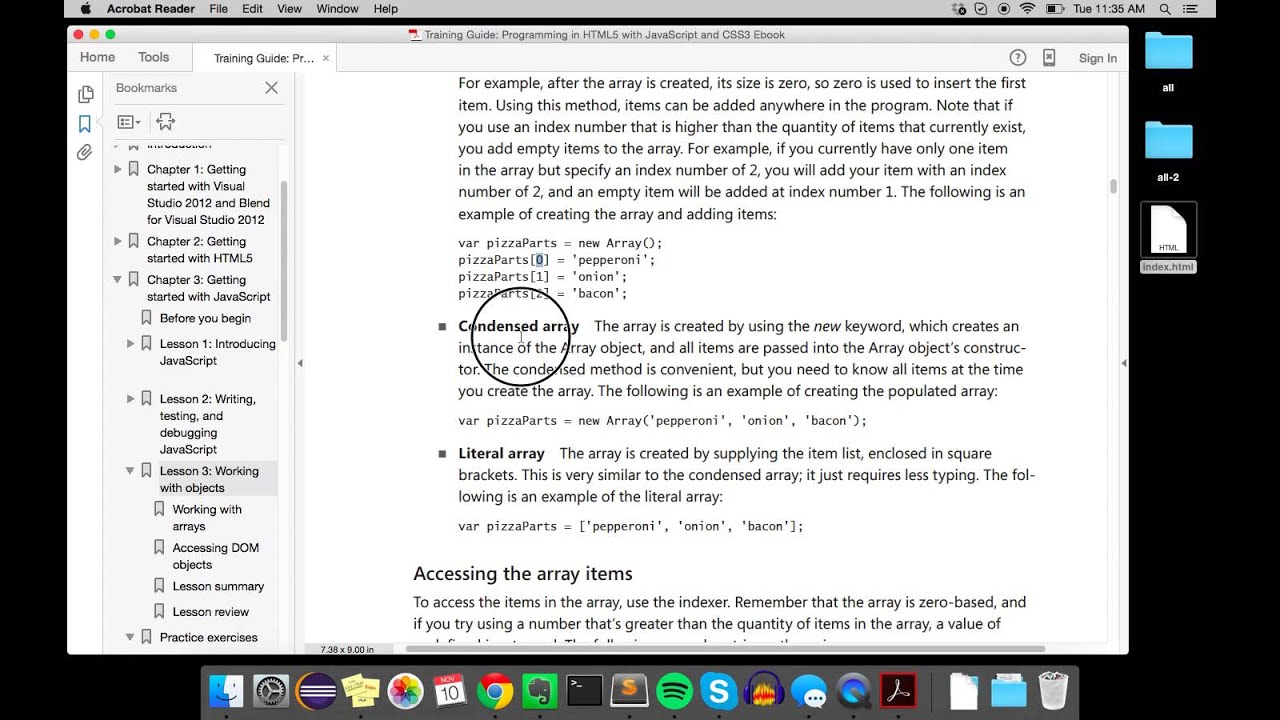Go to 'Lesson summary' bookmark
Screen dimensions: 1280x720
click(218, 586)
